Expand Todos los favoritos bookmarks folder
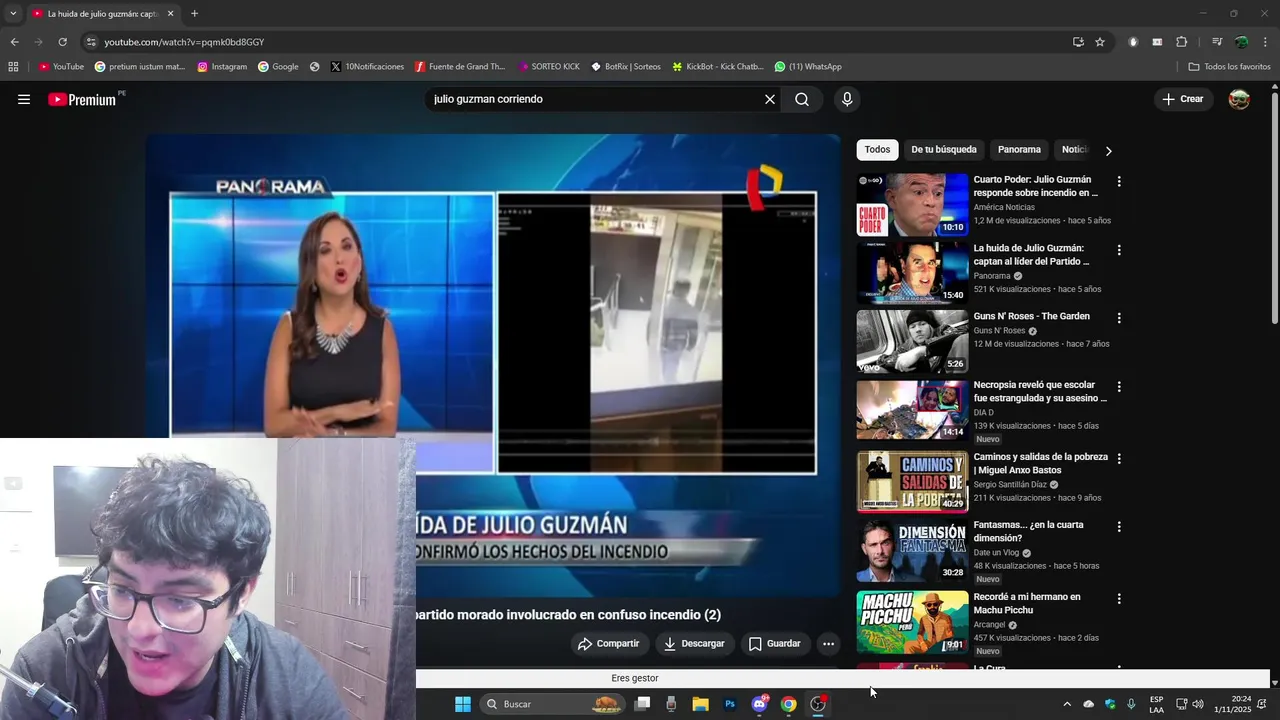Screen dimensions: 1280x720 pos(1229,67)
